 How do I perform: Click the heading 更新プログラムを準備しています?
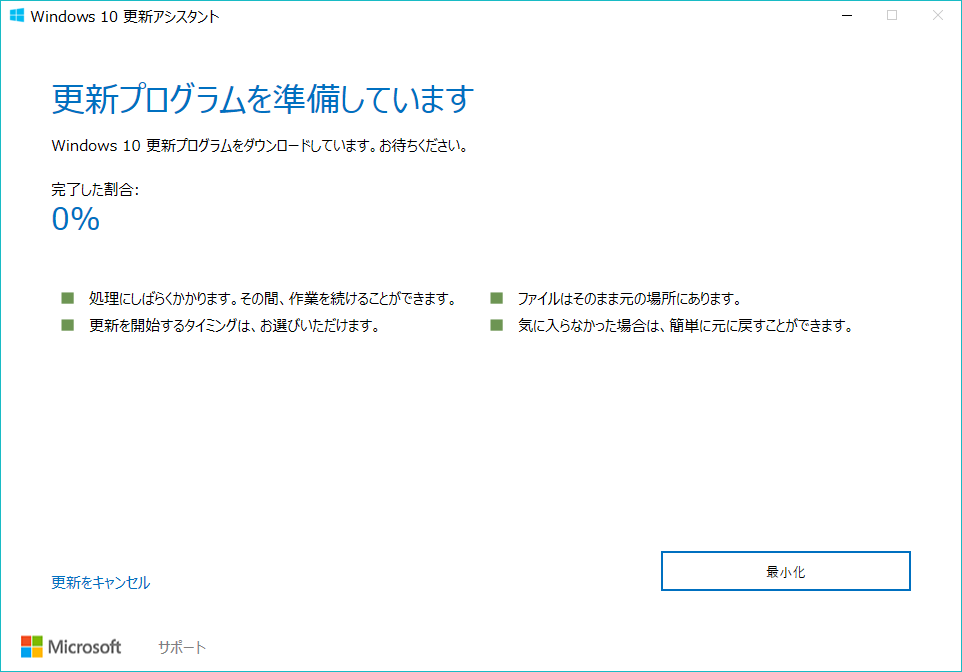click(263, 100)
